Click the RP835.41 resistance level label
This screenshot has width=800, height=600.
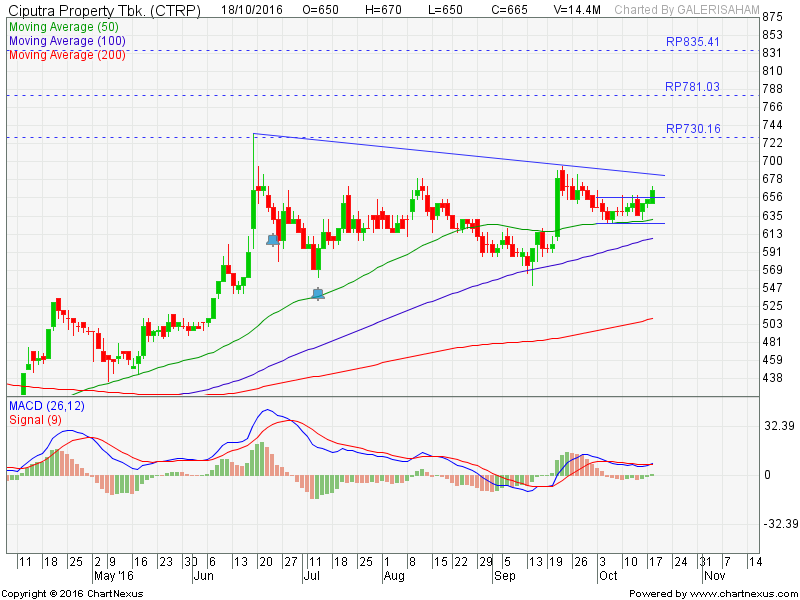pyautogui.click(x=692, y=42)
